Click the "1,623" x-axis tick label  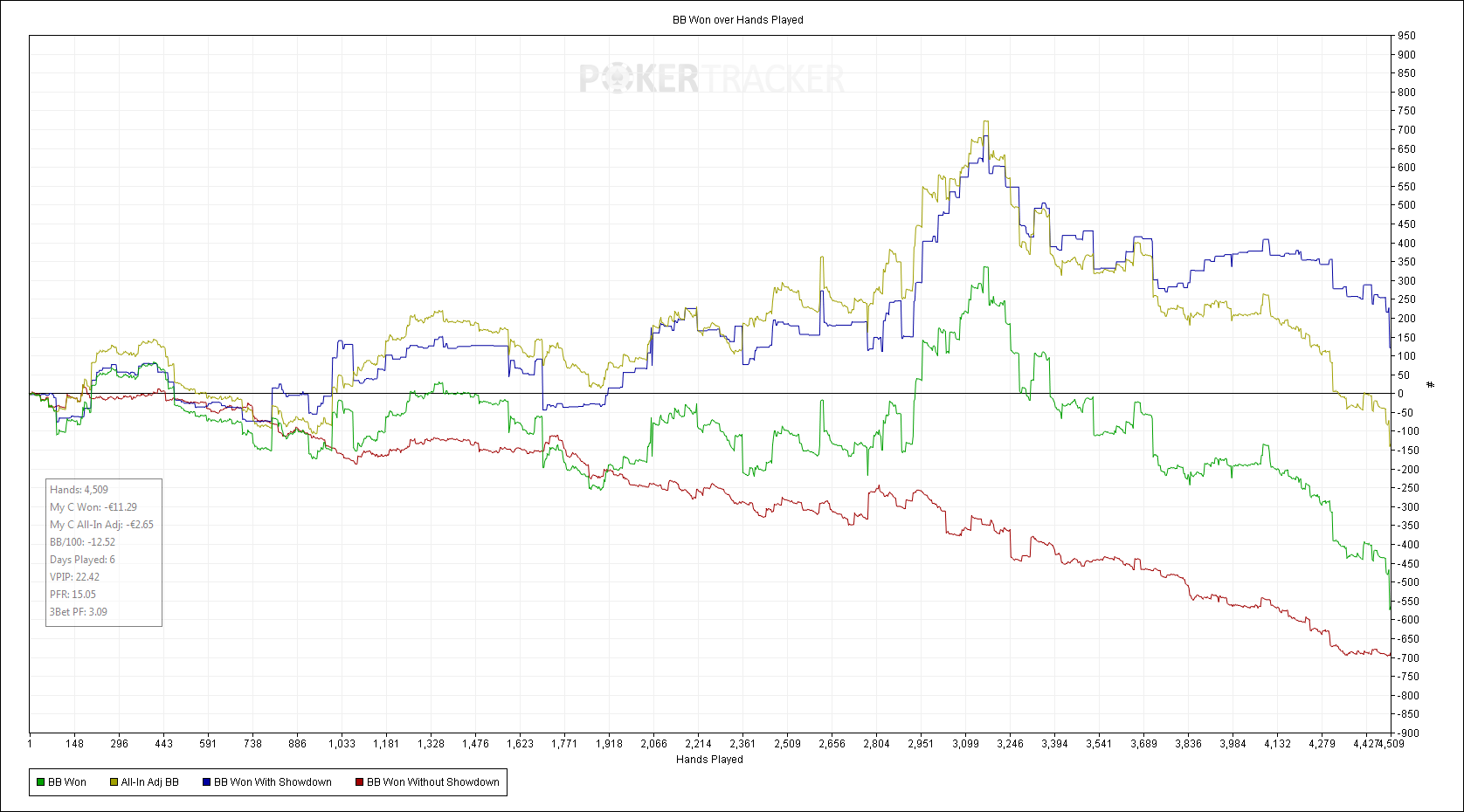tap(520, 744)
